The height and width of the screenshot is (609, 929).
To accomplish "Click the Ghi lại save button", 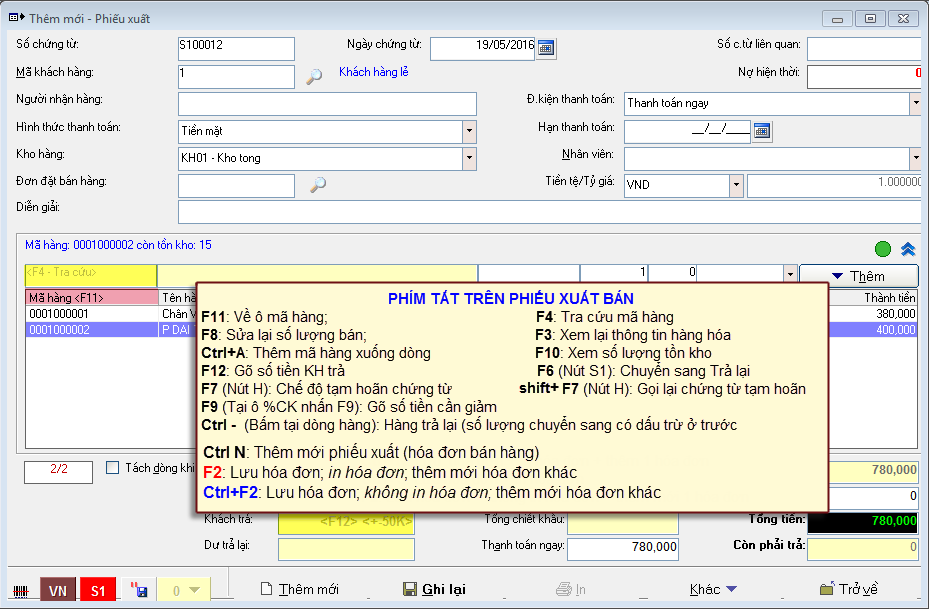I will click(434, 589).
